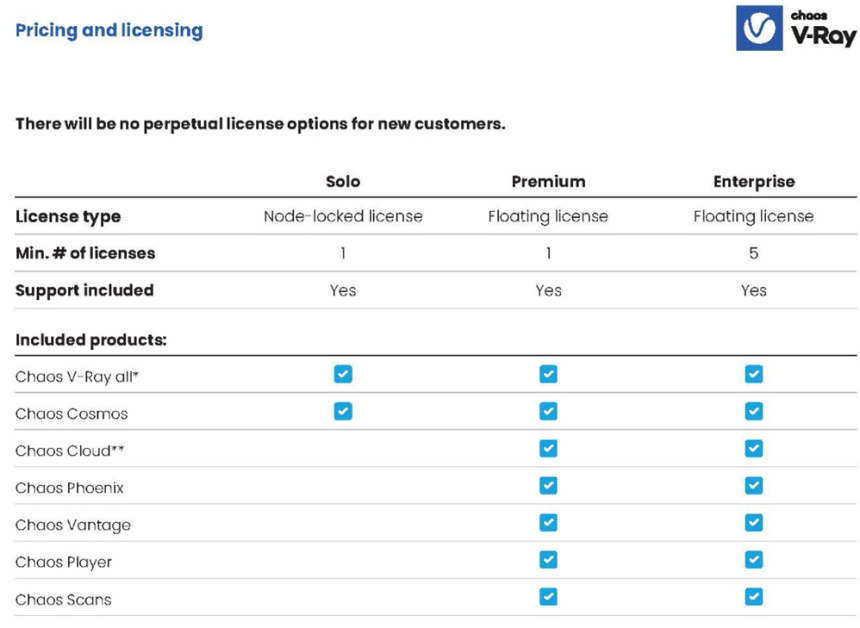Click the 'Chaos Player' row label
The width and height of the screenshot is (860, 628).
(x=63, y=562)
